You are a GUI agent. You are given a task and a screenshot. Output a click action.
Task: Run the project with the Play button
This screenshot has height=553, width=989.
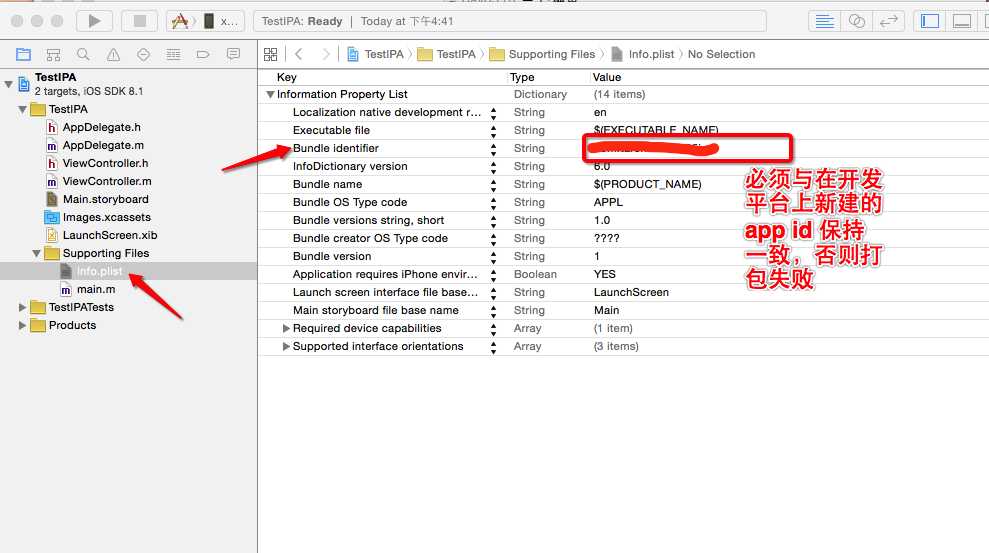click(95, 21)
